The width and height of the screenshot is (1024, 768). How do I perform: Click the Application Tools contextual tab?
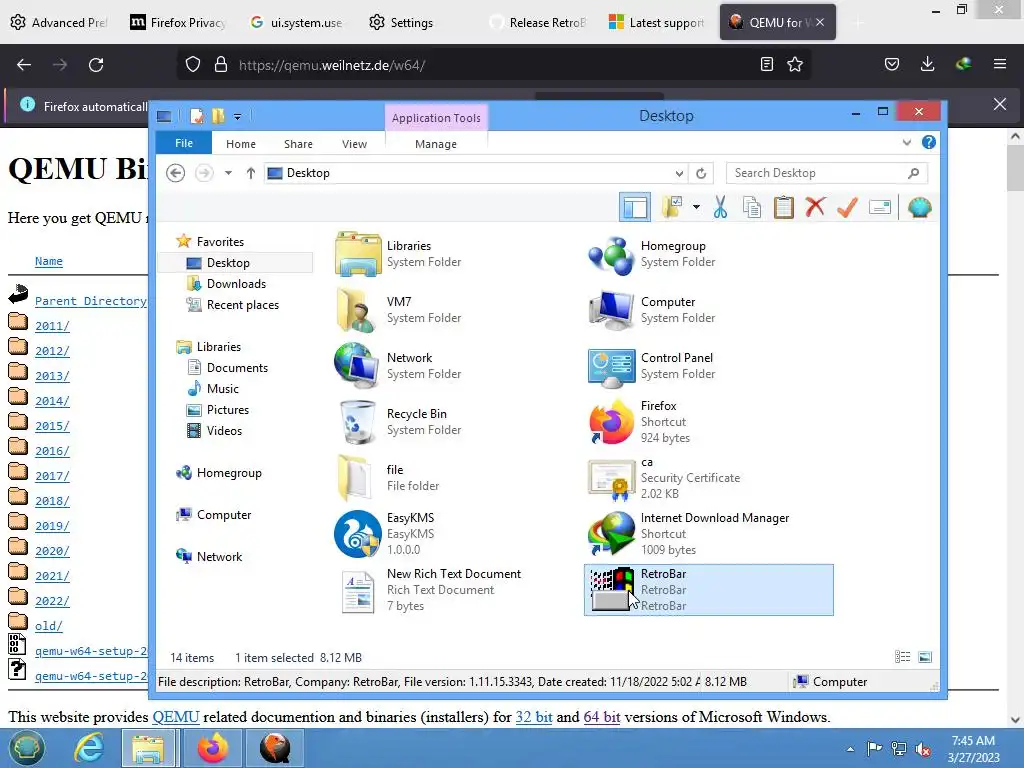[x=436, y=118]
